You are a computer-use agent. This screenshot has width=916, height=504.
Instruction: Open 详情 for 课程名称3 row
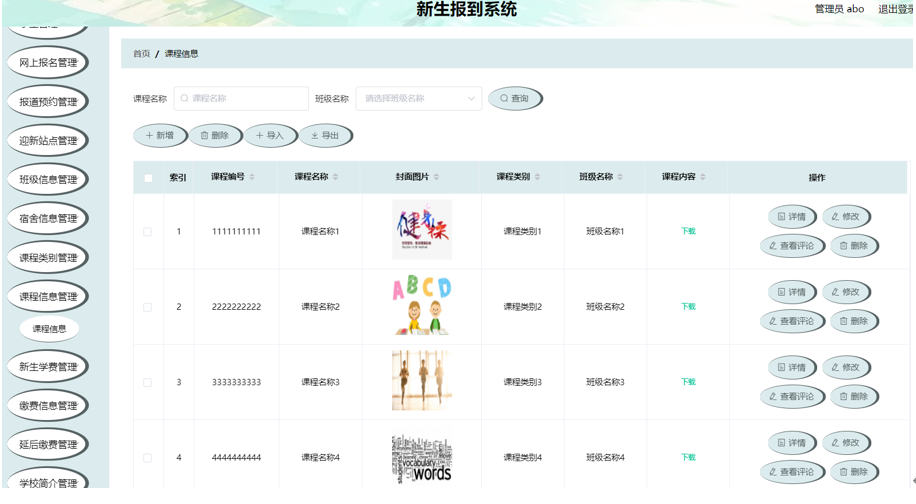(x=792, y=367)
